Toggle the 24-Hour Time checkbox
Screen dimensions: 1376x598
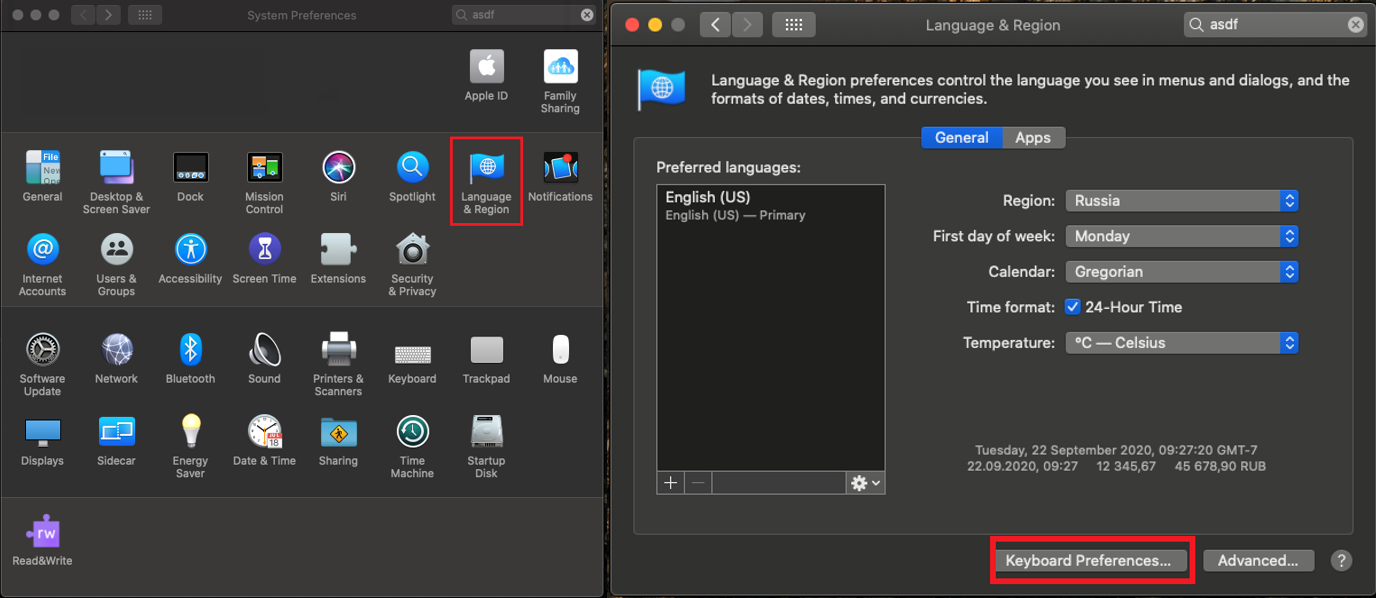pyautogui.click(x=1073, y=307)
